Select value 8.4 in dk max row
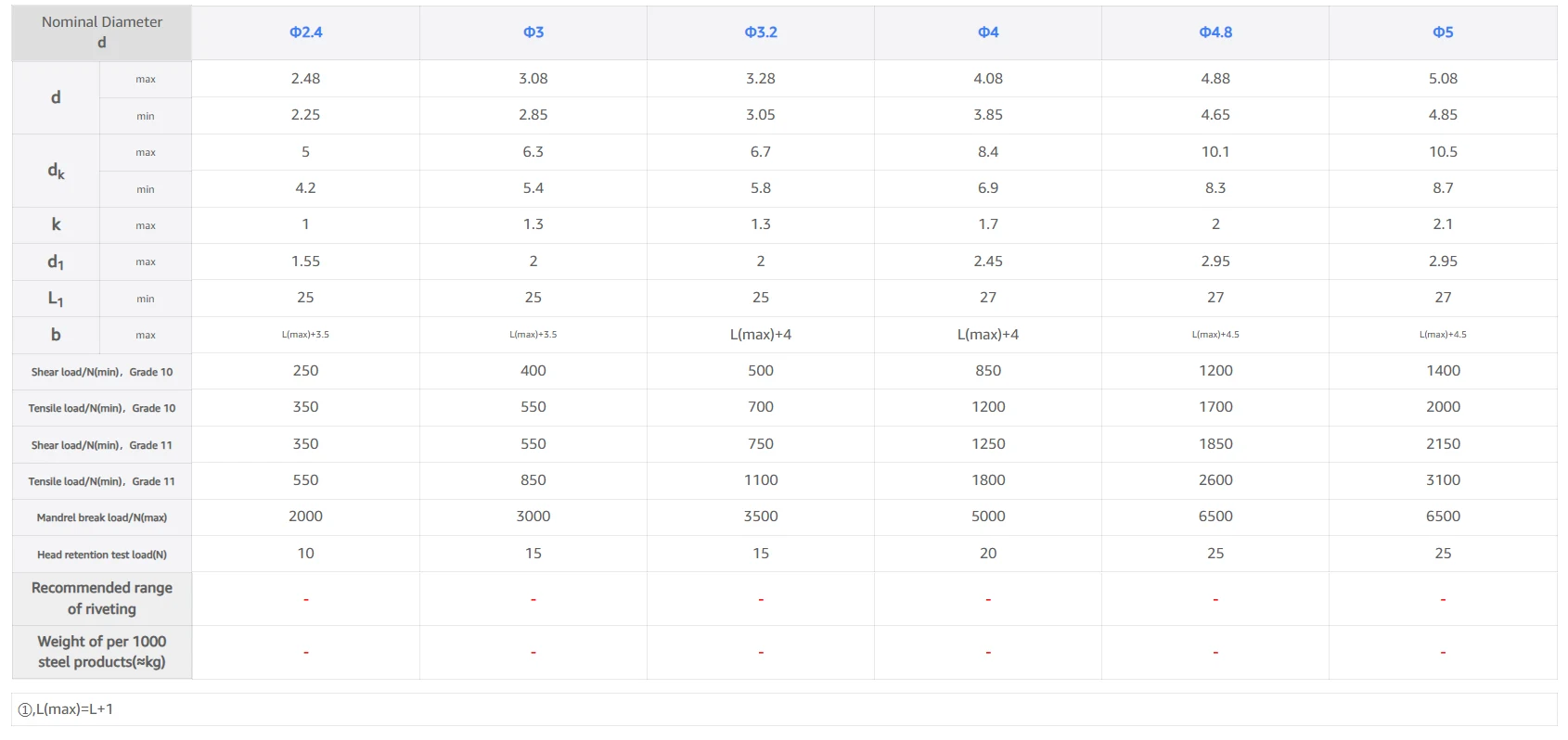 click(988, 152)
